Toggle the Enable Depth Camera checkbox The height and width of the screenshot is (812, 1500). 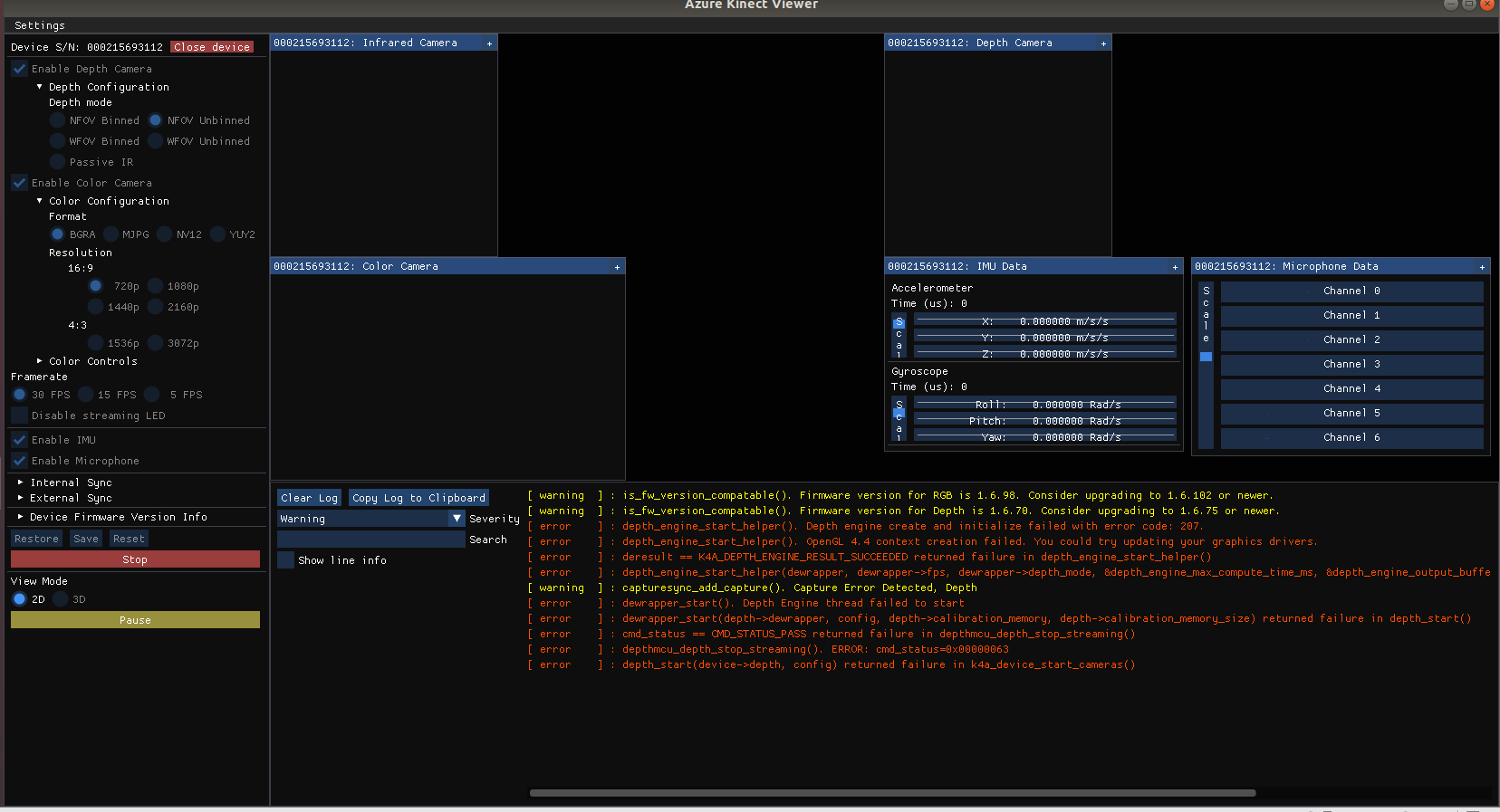point(19,69)
